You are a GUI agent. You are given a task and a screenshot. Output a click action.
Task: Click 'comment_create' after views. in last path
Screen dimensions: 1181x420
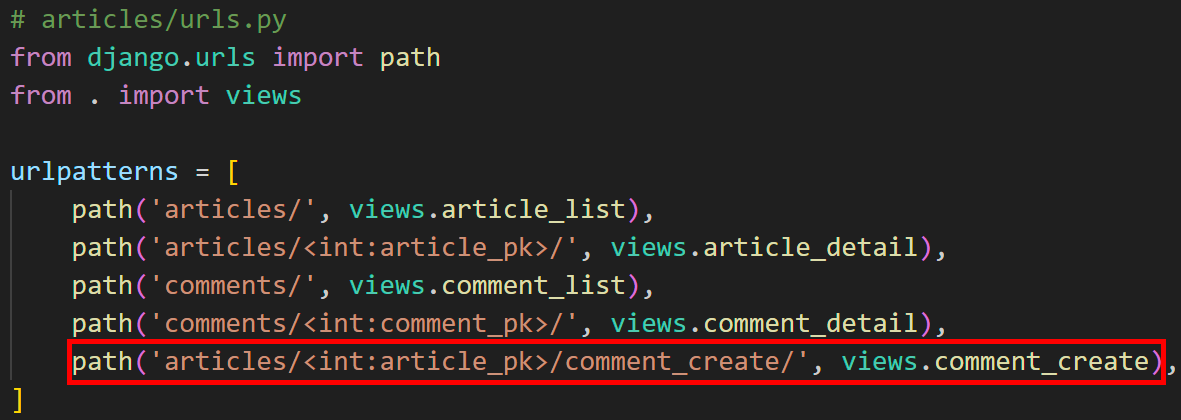1042,363
